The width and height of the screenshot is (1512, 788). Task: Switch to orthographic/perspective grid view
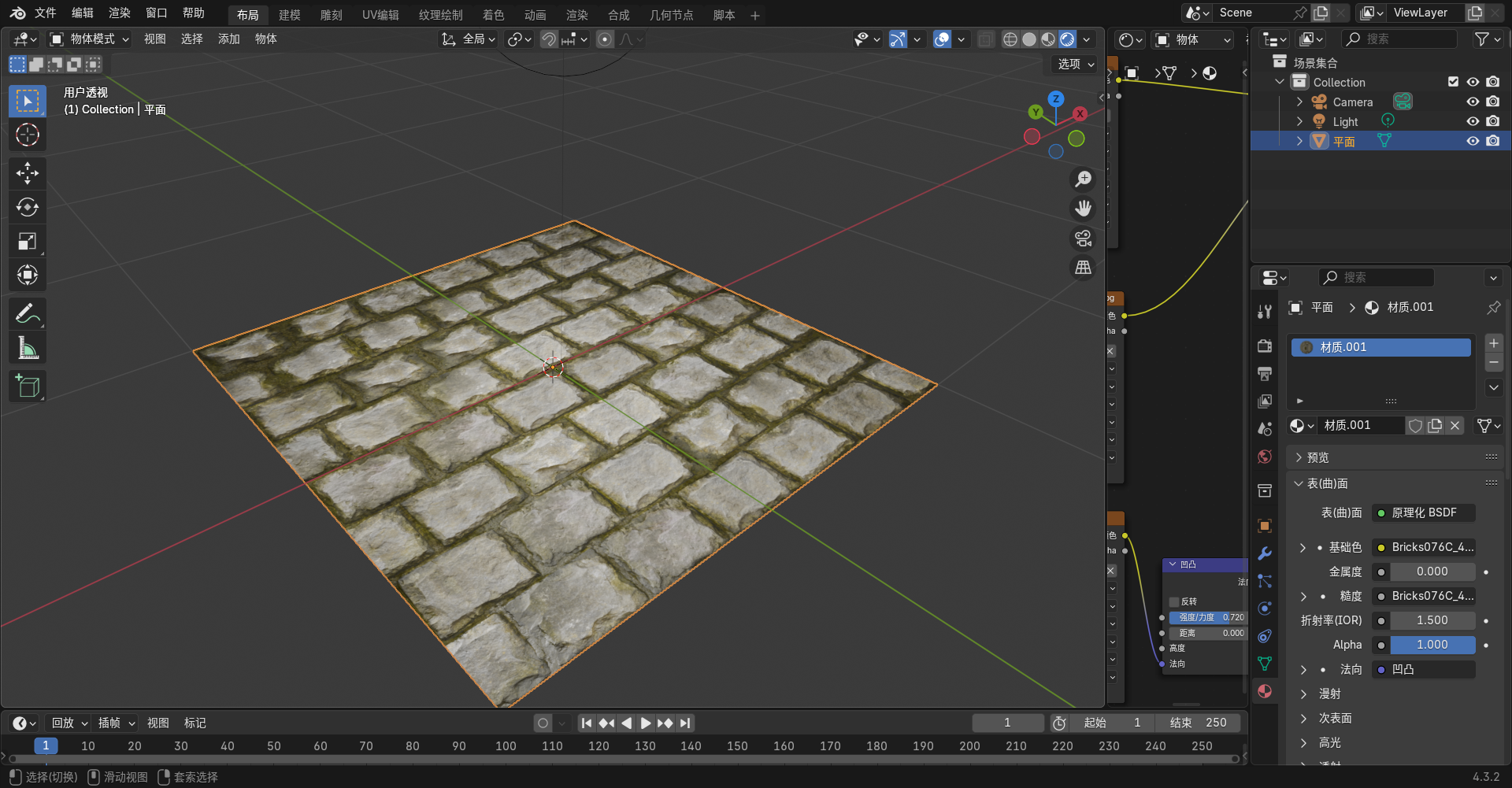point(1084,268)
